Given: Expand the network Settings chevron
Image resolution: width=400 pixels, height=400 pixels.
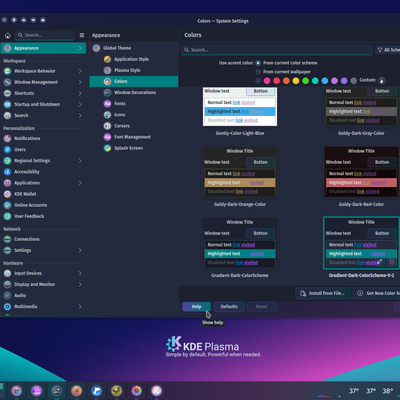Looking at the screenshot, I should pos(80,250).
